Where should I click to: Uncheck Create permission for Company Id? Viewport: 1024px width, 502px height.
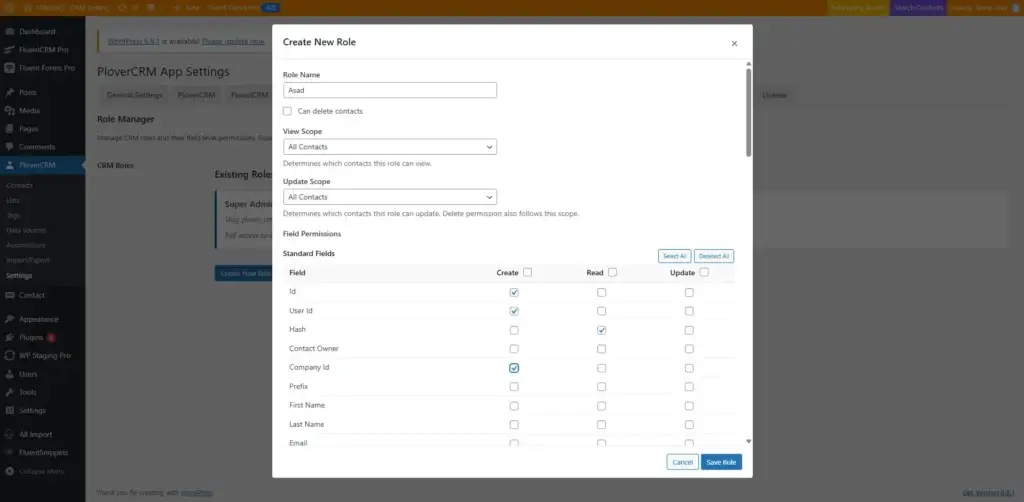pos(514,368)
